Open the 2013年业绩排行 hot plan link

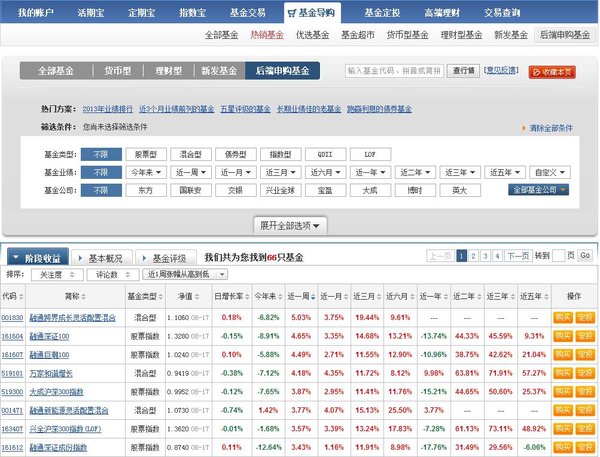coord(108,109)
